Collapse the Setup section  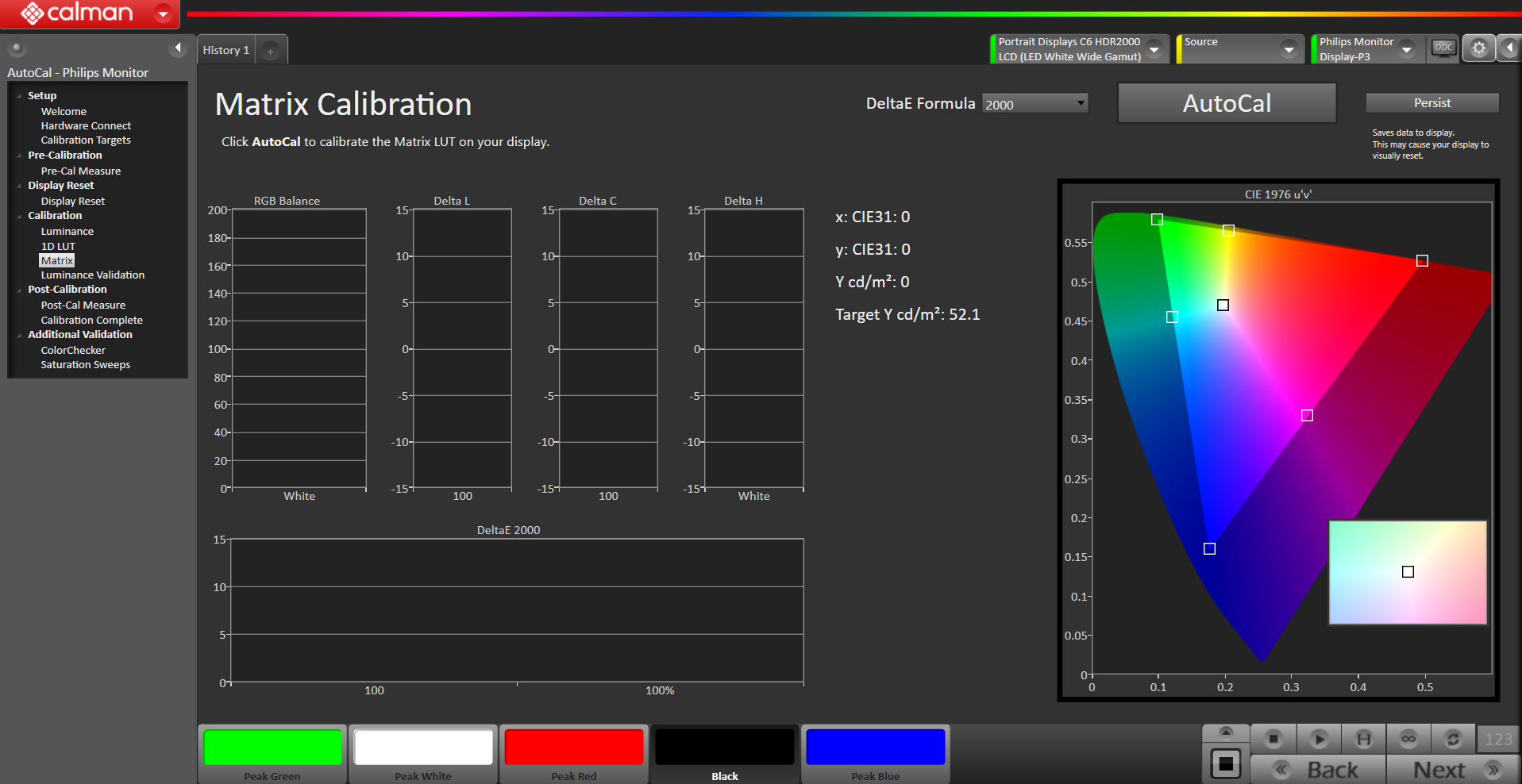coord(19,96)
